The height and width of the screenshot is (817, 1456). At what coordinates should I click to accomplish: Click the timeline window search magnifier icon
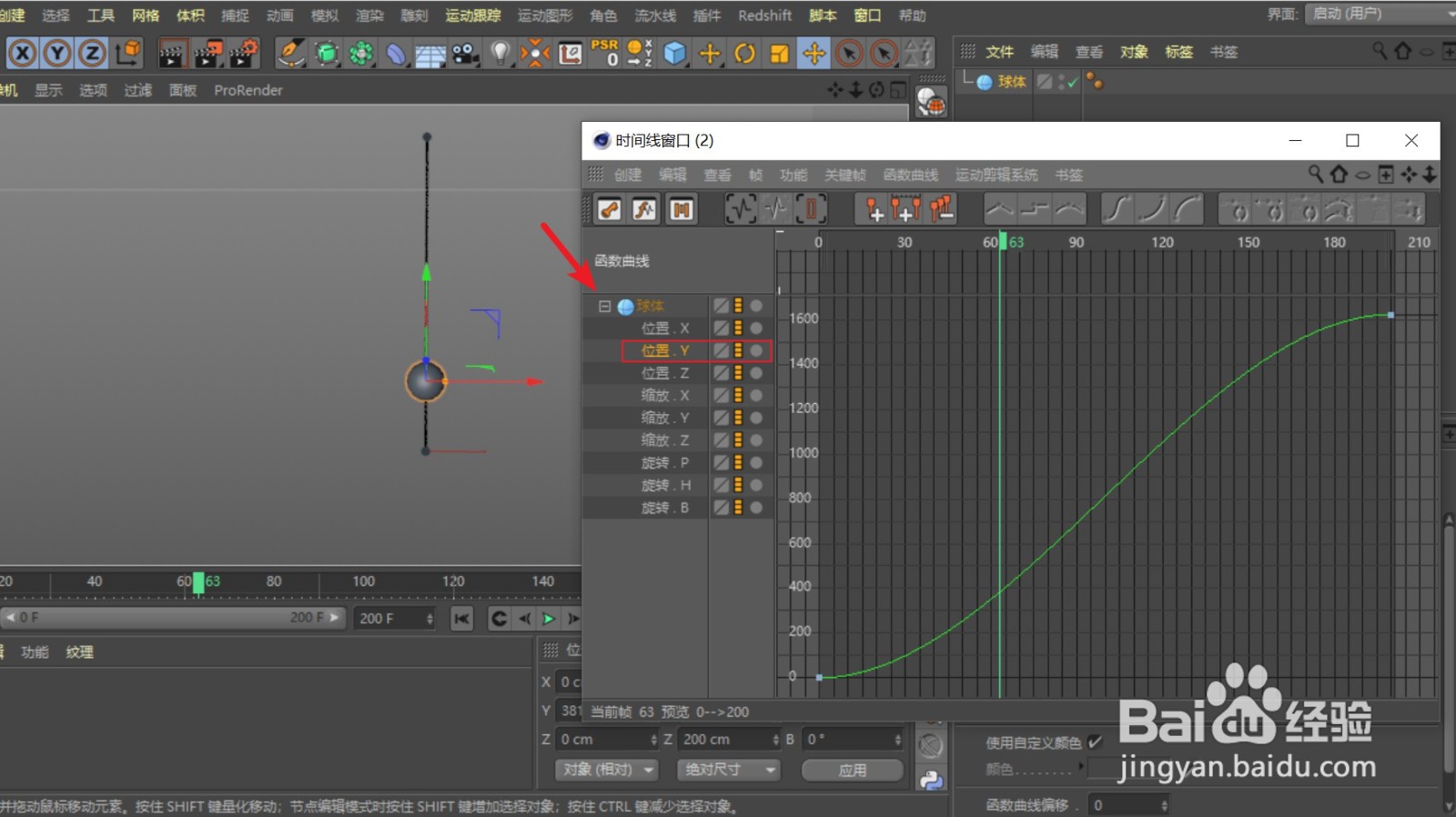pos(1315,174)
